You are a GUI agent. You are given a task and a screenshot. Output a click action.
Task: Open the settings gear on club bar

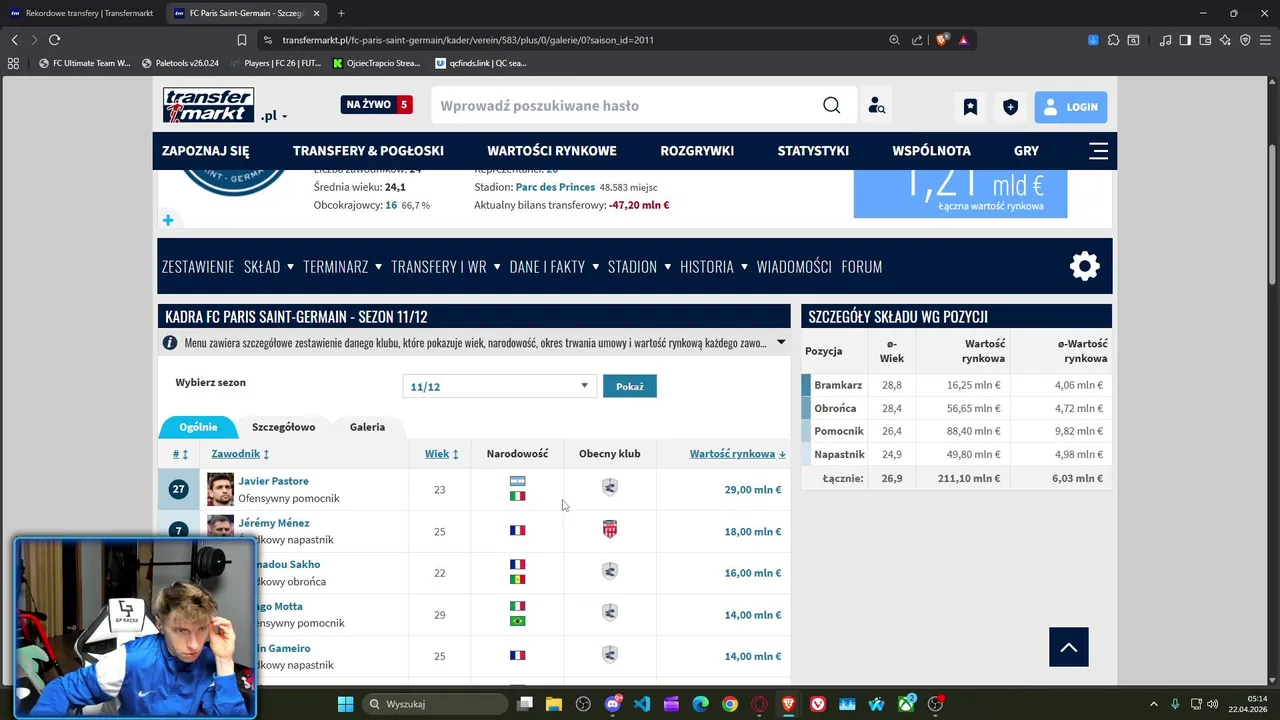[x=1085, y=266]
